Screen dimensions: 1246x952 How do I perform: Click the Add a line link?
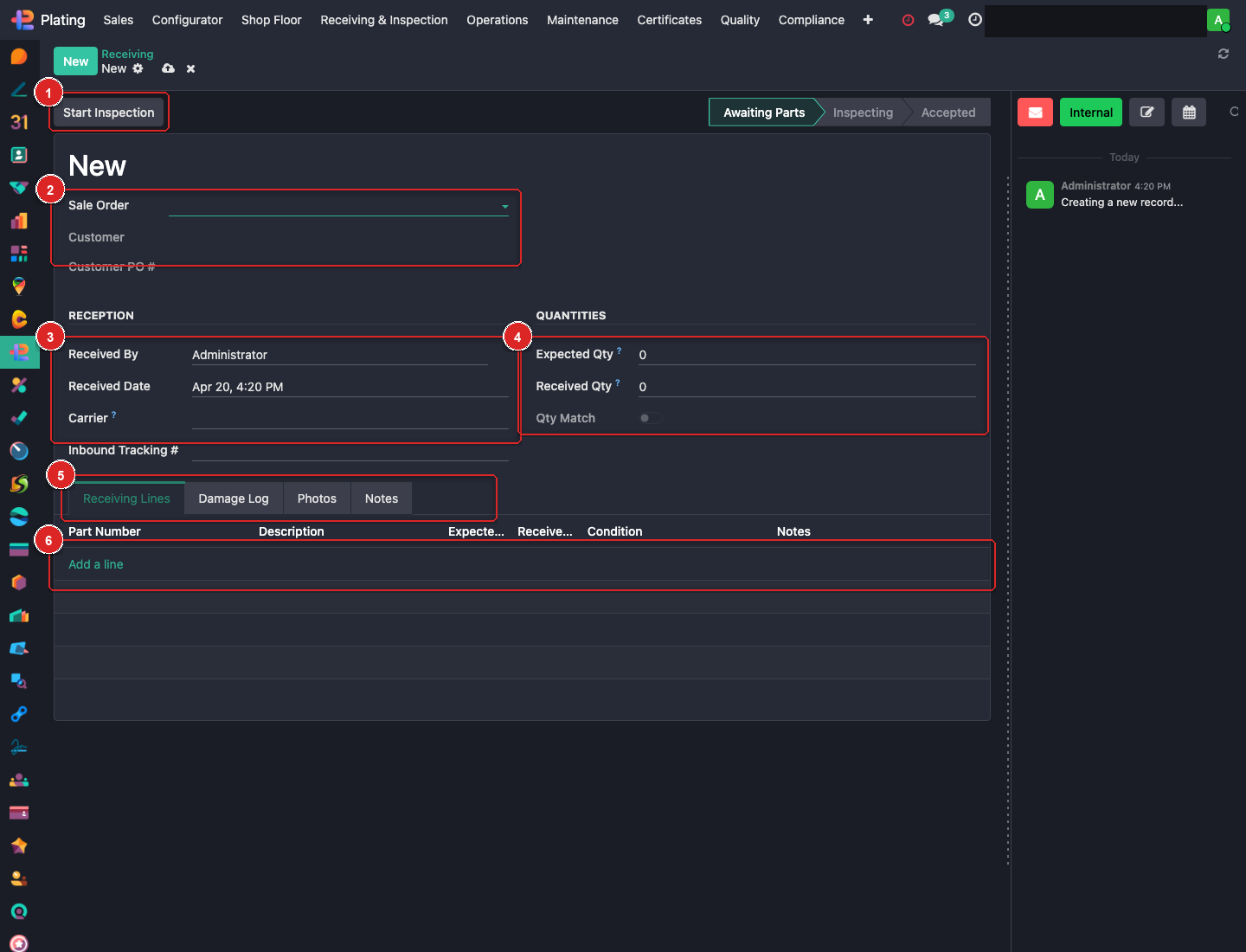click(96, 564)
